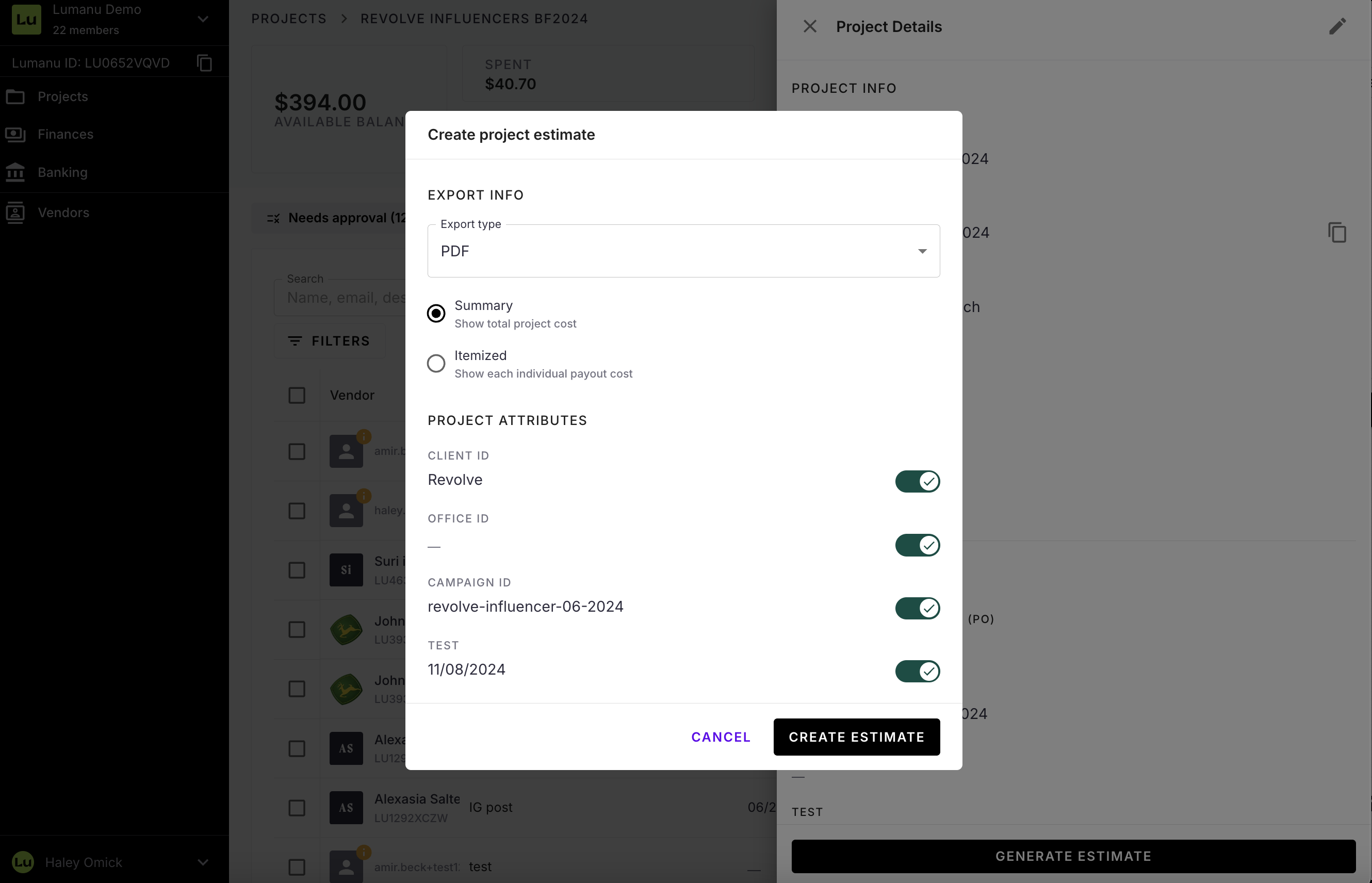Open the Export type PDF dropdown
This screenshot has height=883, width=1372.
point(683,251)
